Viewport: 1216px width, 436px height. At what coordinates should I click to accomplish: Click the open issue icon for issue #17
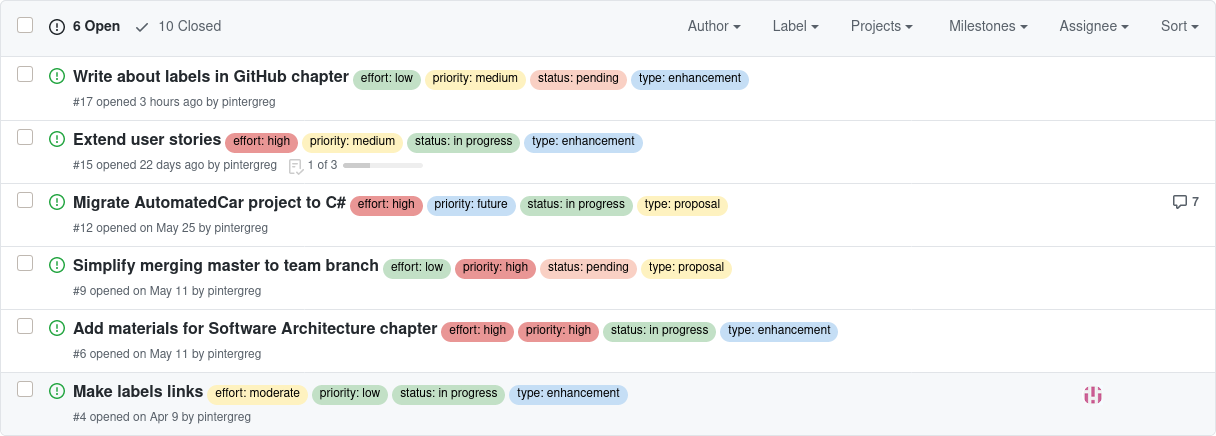(x=57, y=76)
